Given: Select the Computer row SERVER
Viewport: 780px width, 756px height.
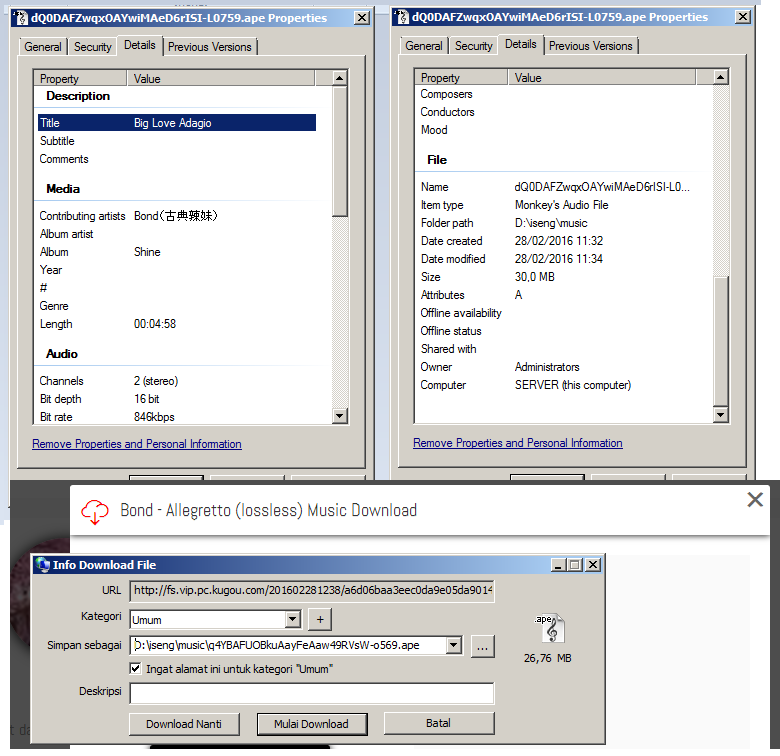Looking at the screenshot, I should click(x=558, y=385).
